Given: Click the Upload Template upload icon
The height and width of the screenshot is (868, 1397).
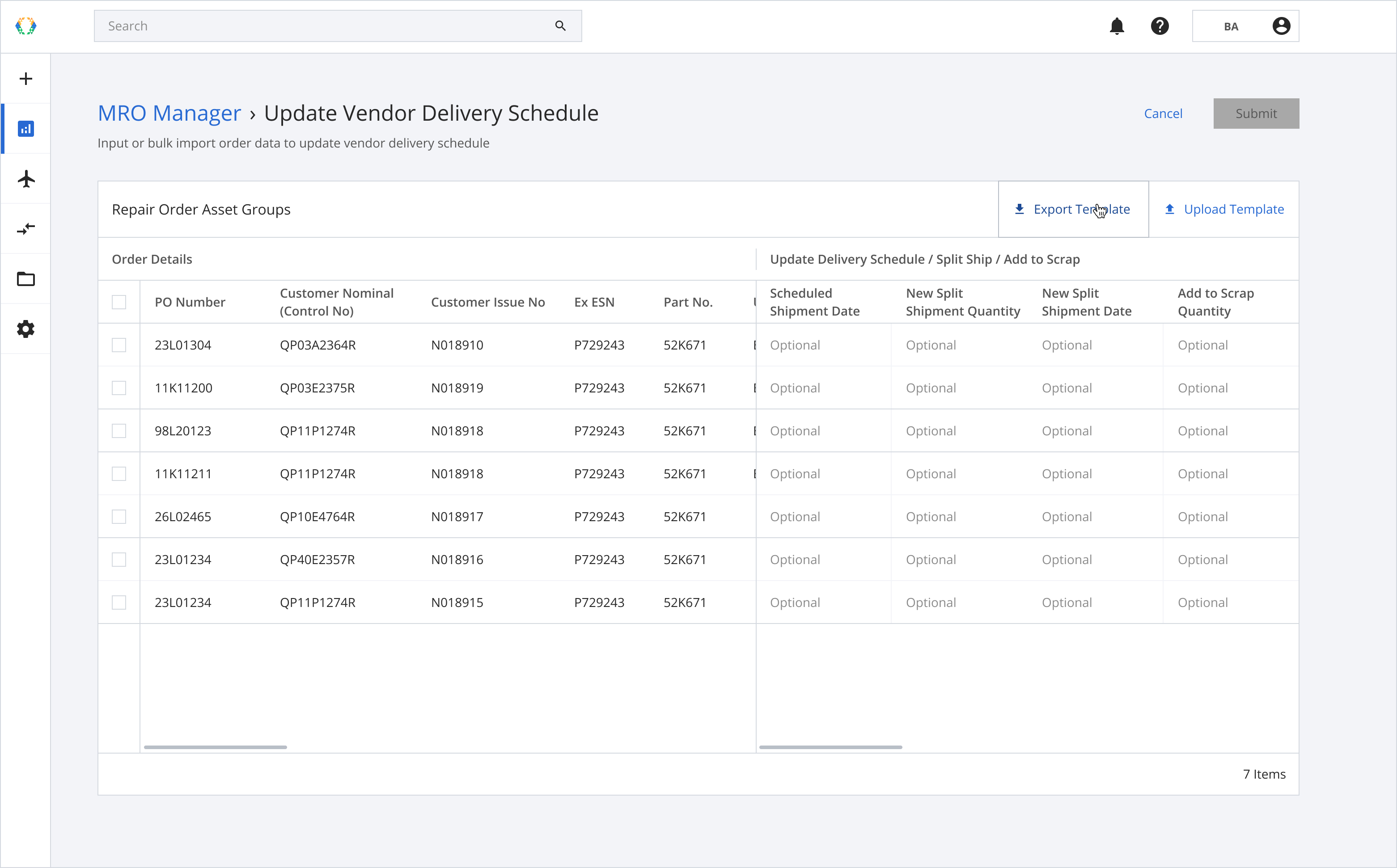Looking at the screenshot, I should (1170, 209).
